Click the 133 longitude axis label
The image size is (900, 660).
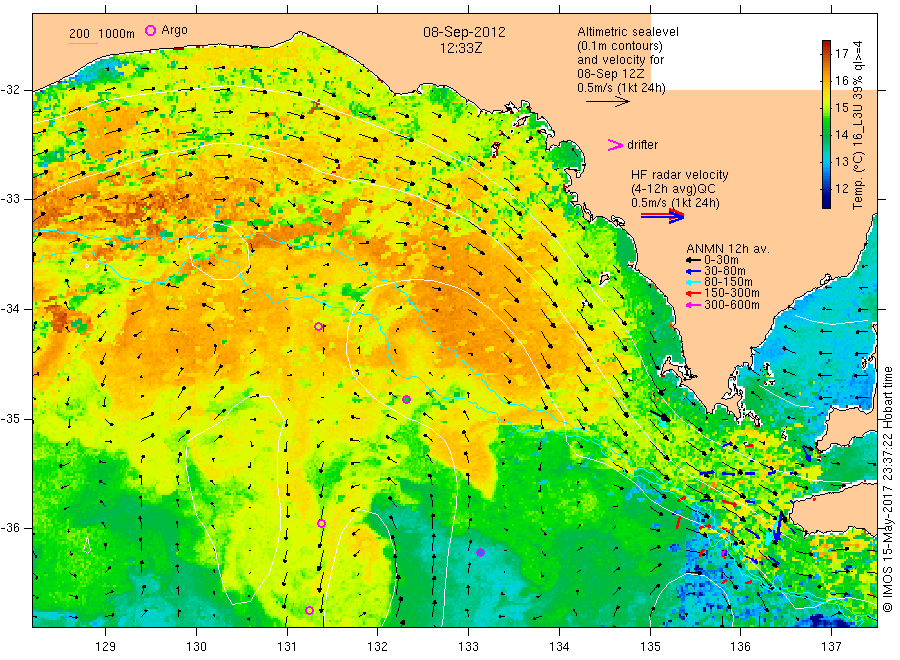point(468,647)
